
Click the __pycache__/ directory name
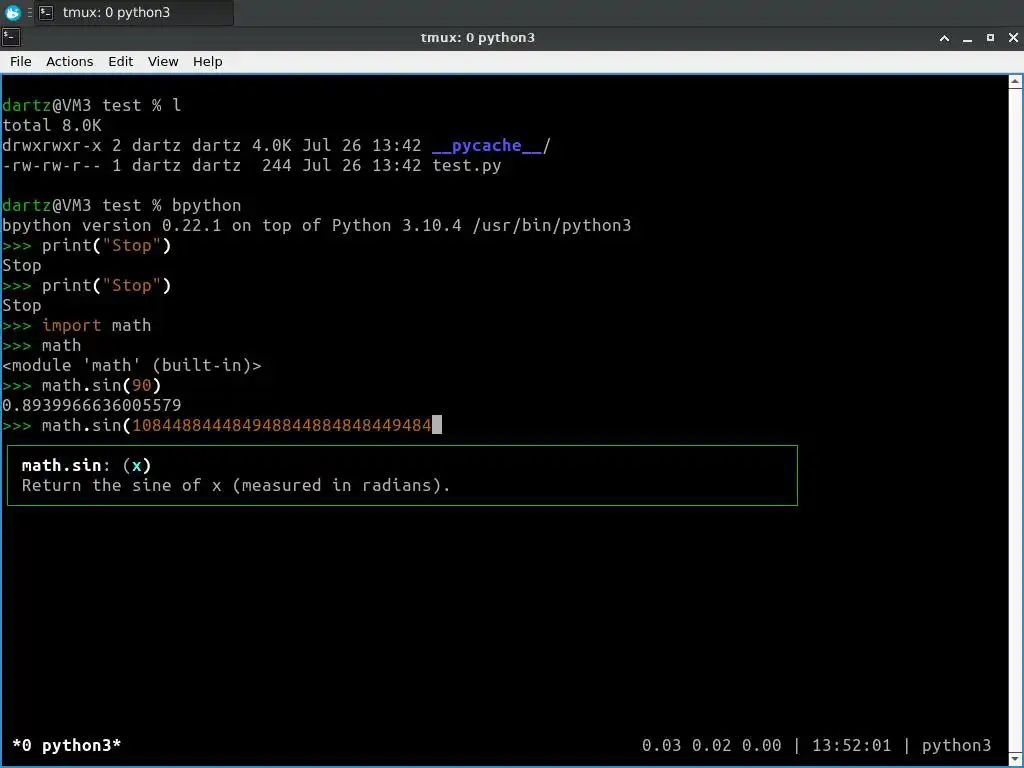point(490,146)
